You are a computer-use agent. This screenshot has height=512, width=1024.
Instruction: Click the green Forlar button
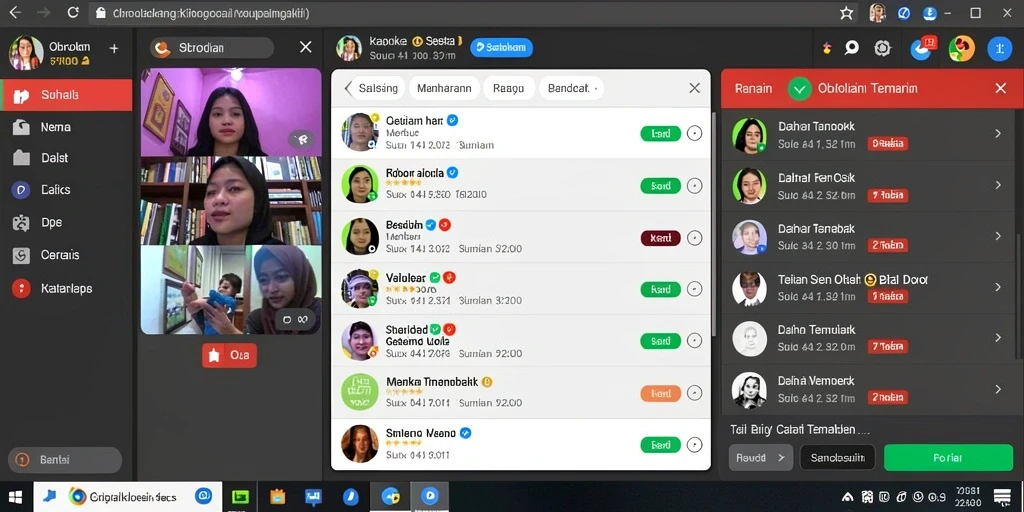click(948, 458)
